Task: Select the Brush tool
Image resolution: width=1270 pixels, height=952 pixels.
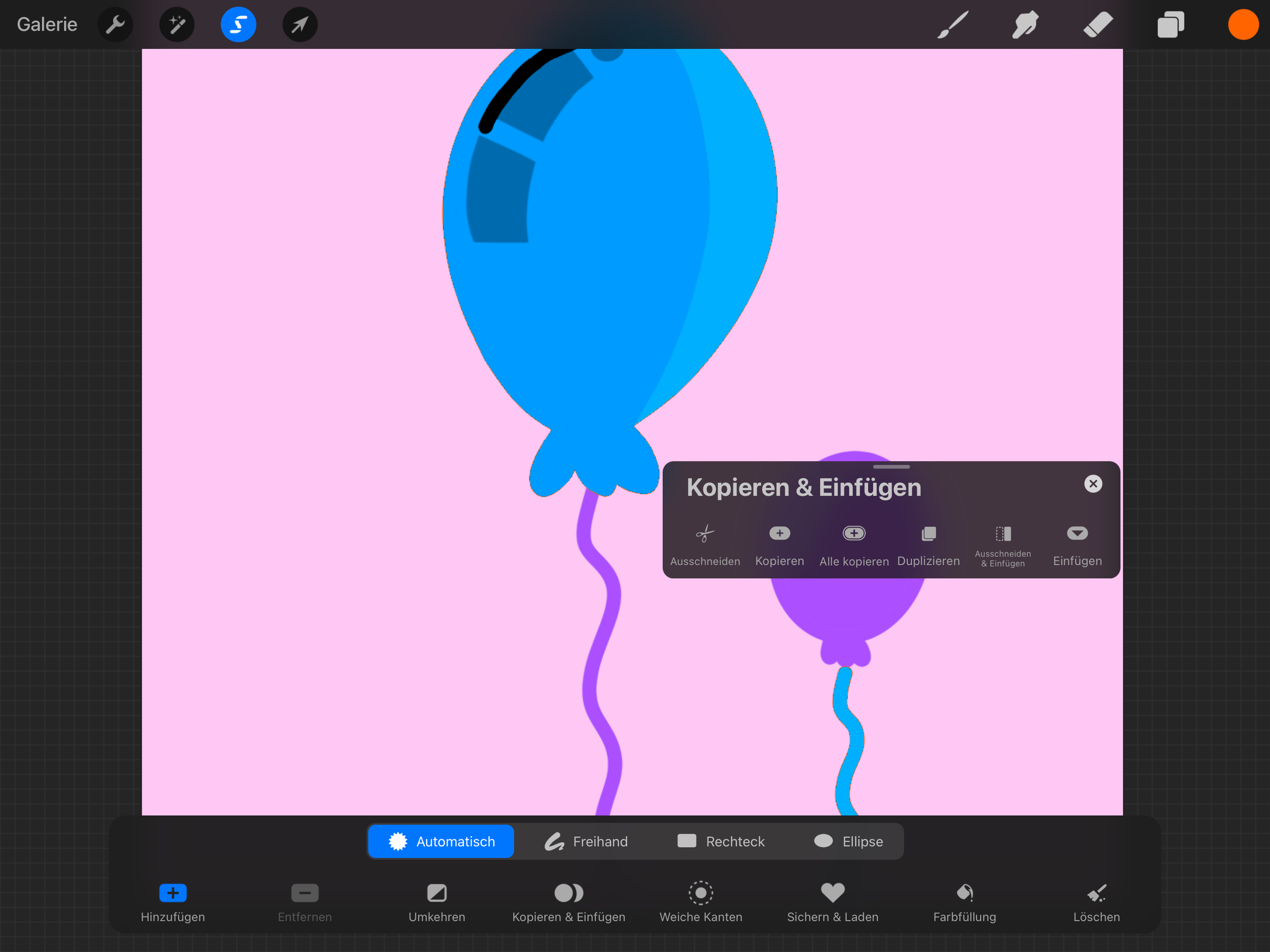Action: (x=951, y=24)
